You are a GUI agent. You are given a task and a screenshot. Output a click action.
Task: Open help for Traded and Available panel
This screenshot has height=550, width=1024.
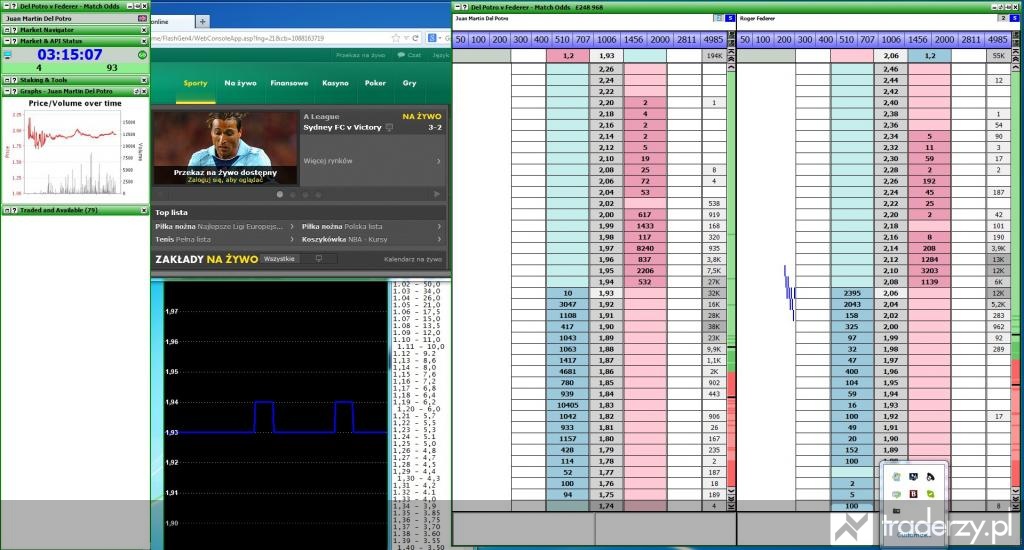coord(14,210)
